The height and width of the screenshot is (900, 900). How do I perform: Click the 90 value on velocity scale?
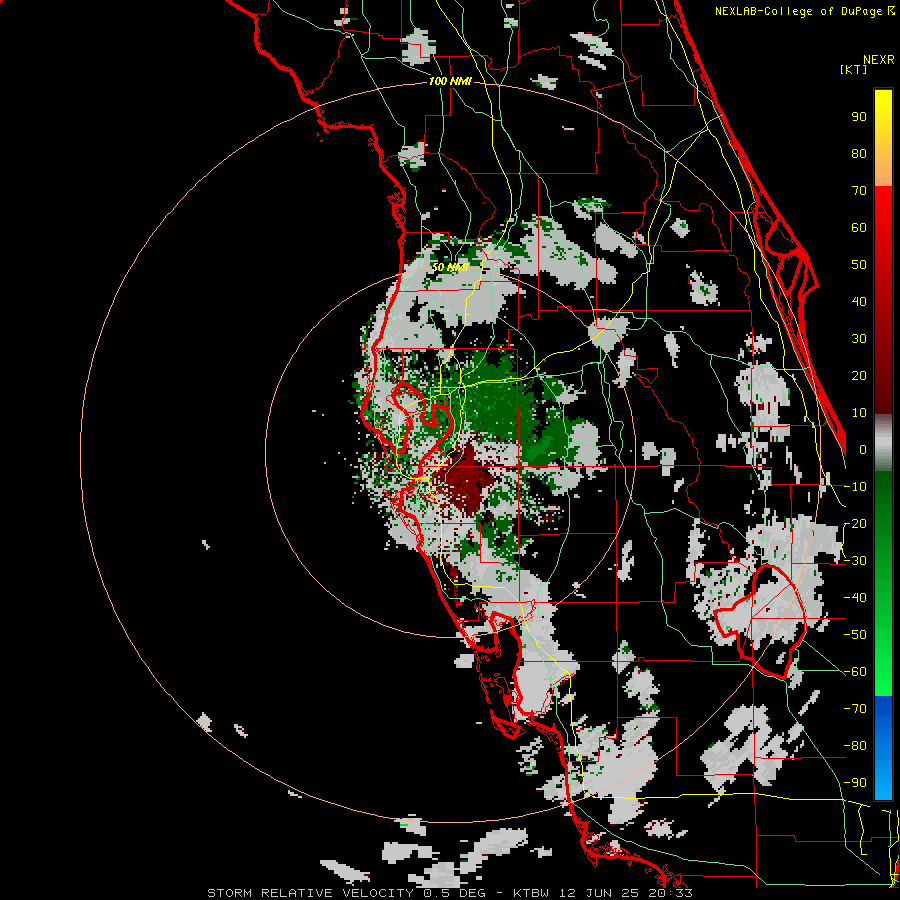(859, 117)
